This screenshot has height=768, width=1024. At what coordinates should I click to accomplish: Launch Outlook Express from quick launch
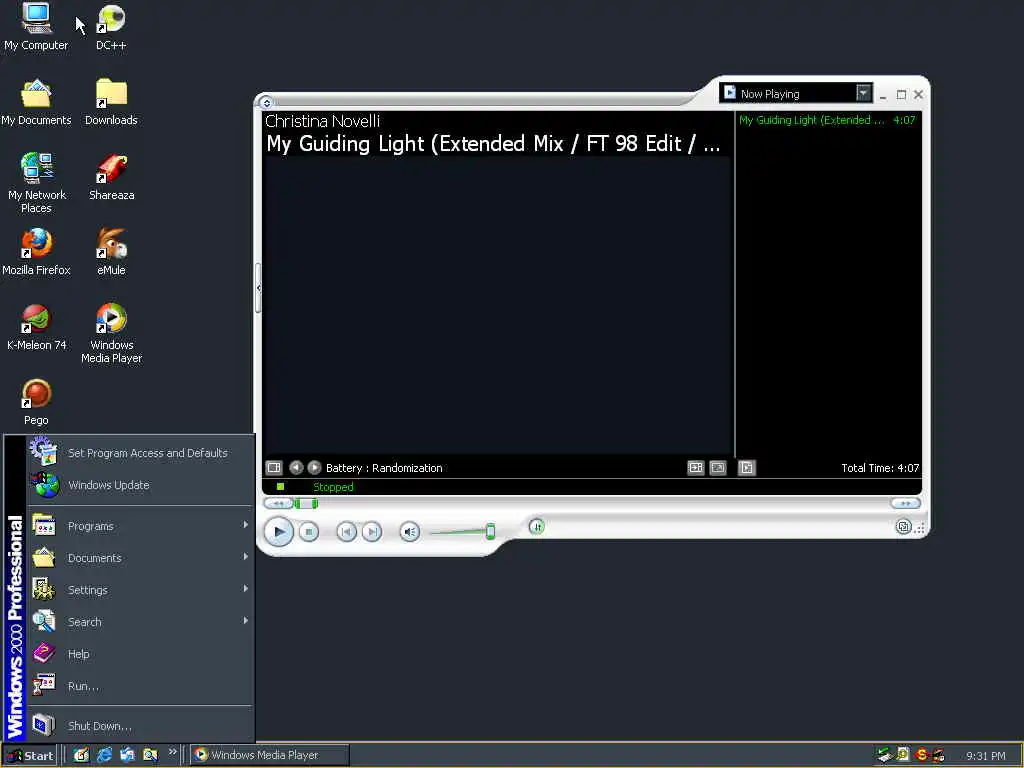127,755
